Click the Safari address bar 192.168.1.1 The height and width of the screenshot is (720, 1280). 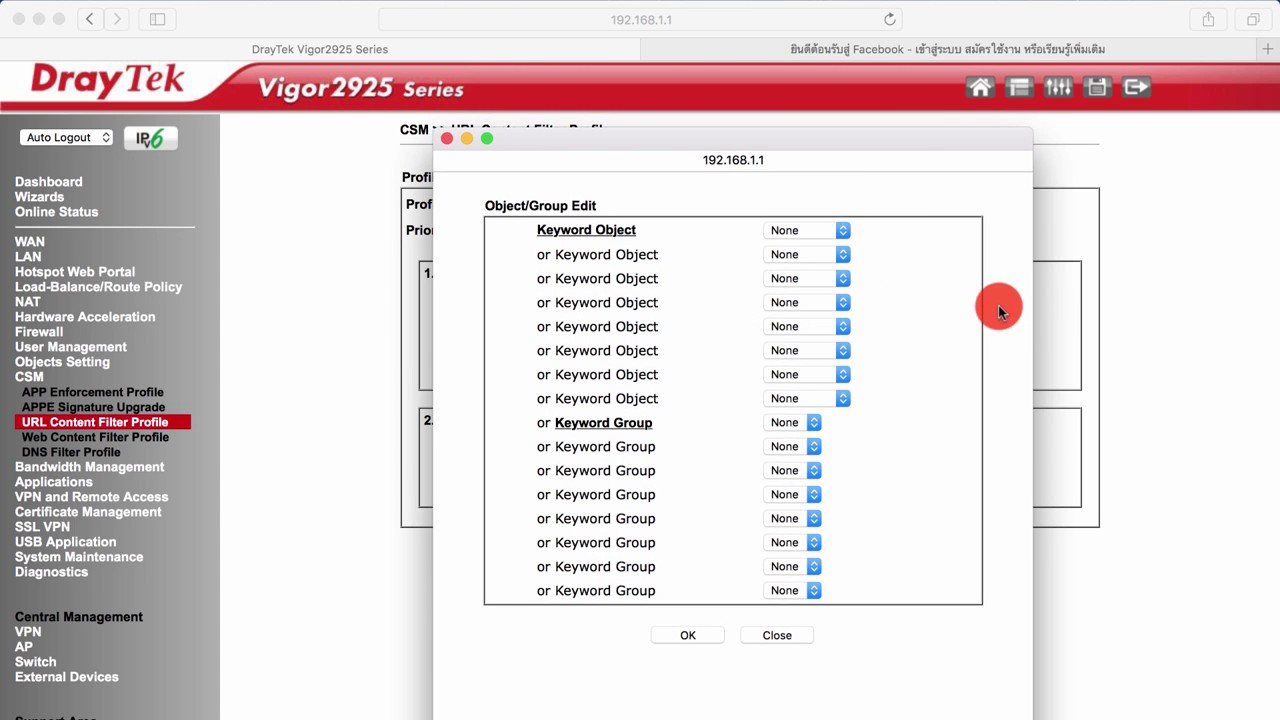coord(641,19)
